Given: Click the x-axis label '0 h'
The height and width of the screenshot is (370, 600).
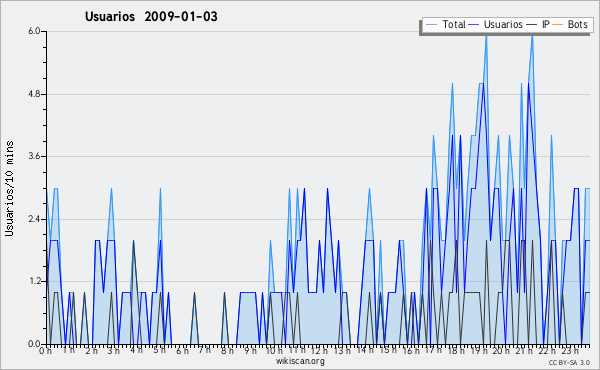Looking at the screenshot, I should (x=46, y=350).
